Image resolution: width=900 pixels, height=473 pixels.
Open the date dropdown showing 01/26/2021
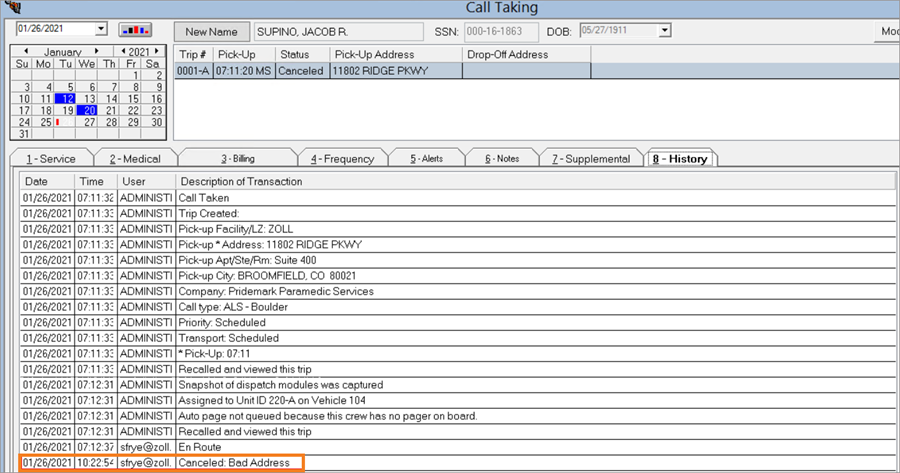point(102,29)
